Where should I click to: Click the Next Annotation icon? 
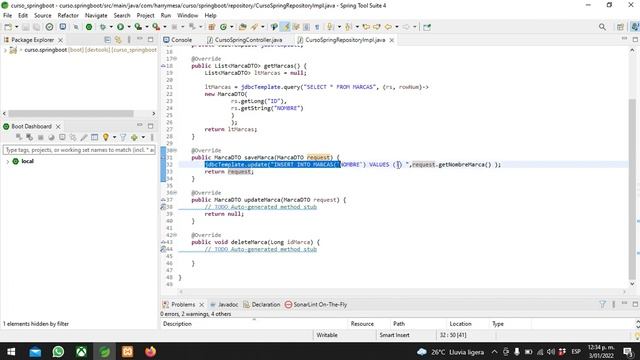coord(330,27)
